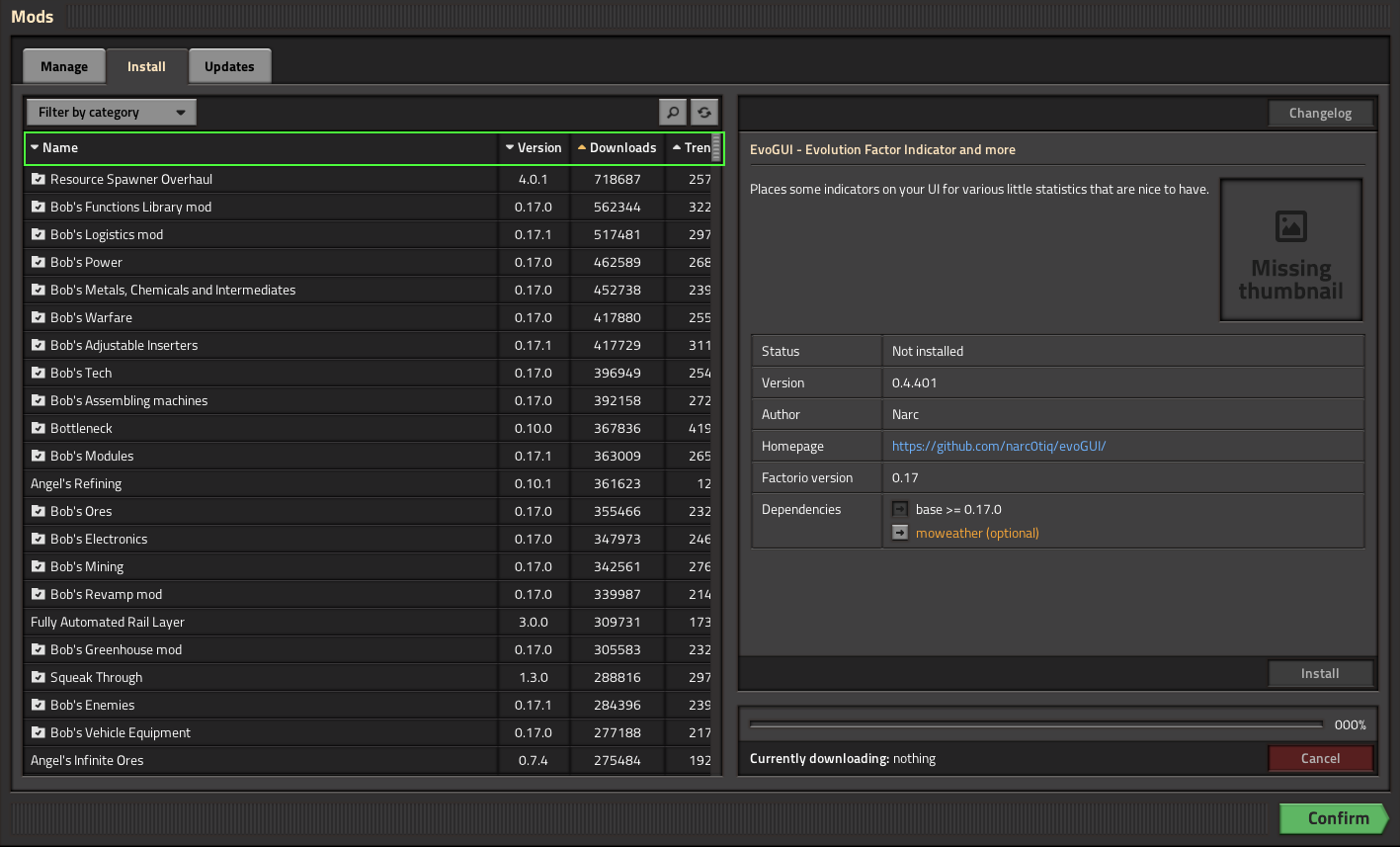Click installed icon beside Bob's Power
Screen dimensions: 1400x847
click(x=39, y=262)
